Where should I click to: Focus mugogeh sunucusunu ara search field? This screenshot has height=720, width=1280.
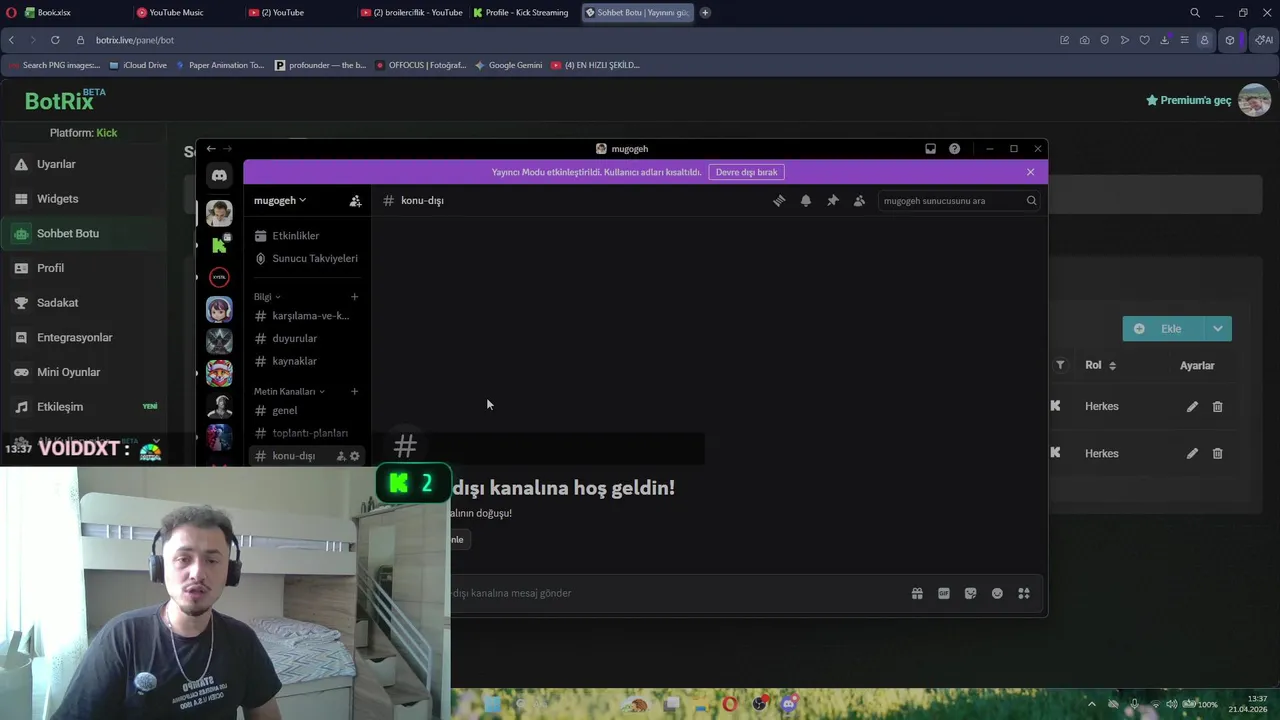pyautogui.click(x=959, y=201)
